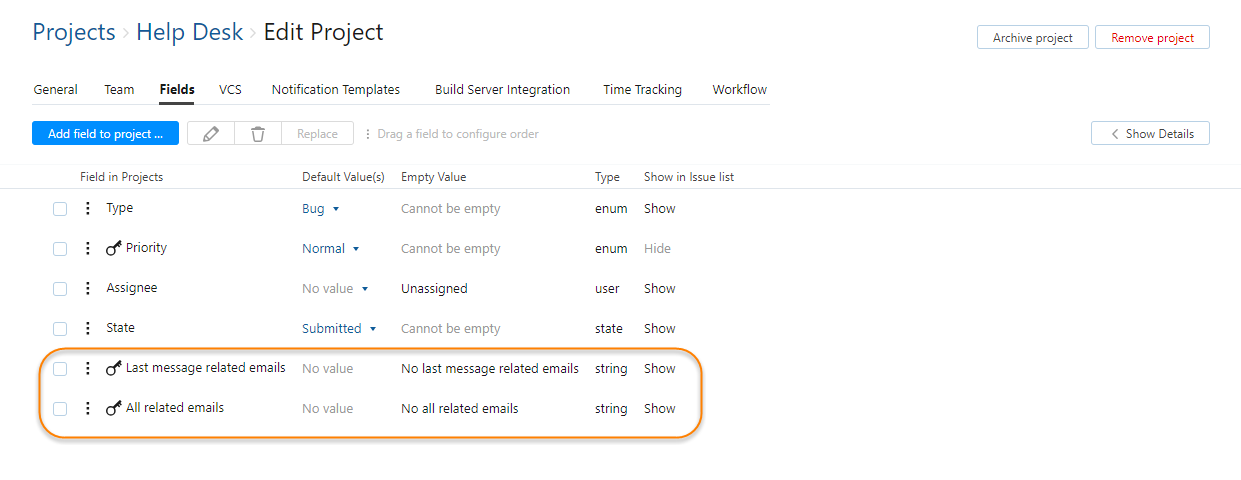Click key icon beside All related emails

point(114,409)
